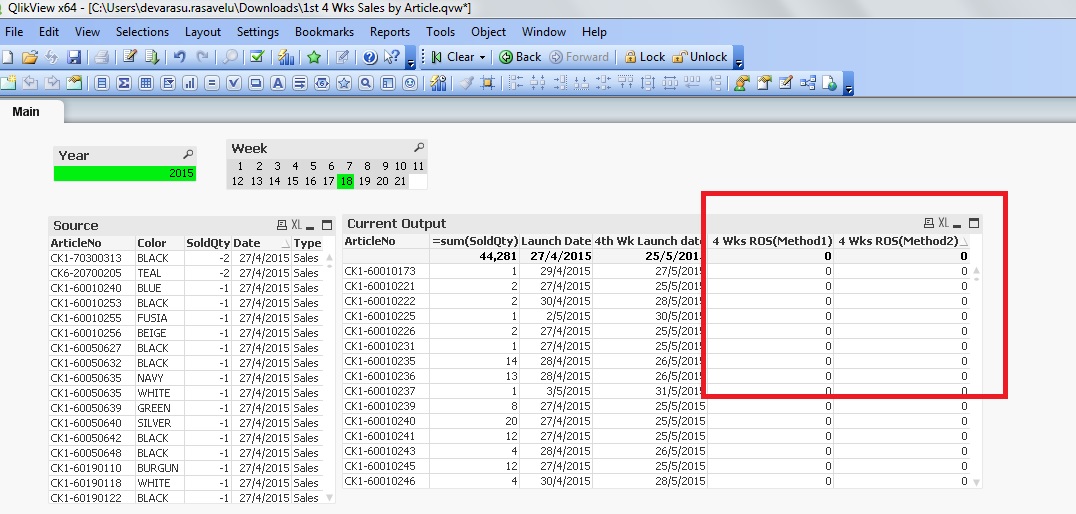Click the Print icon in toolbar

pyautogui.click(x=101, y=57)
